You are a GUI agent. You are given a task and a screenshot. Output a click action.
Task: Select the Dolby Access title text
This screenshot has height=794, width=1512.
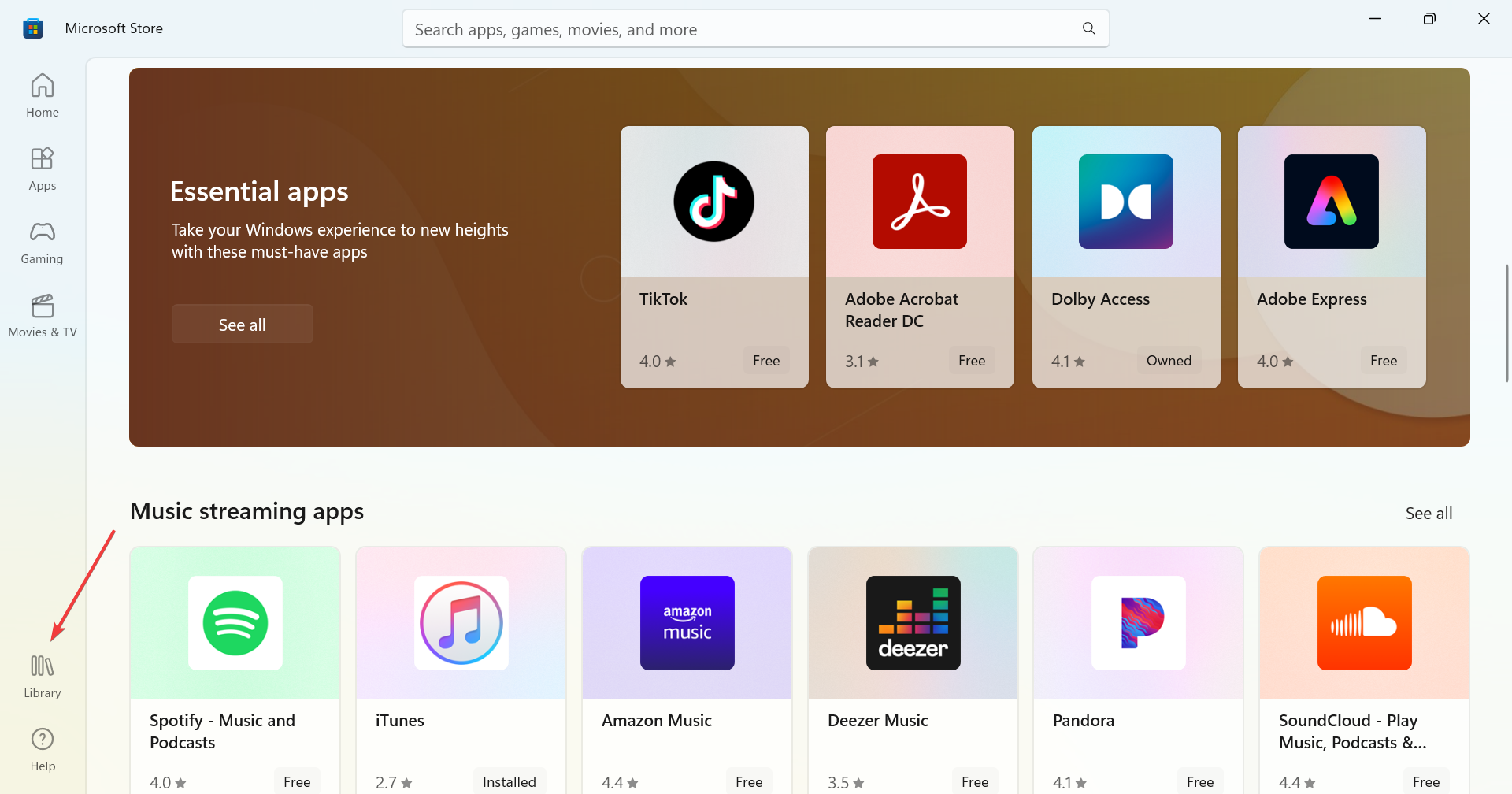[x=1100, y=299]
